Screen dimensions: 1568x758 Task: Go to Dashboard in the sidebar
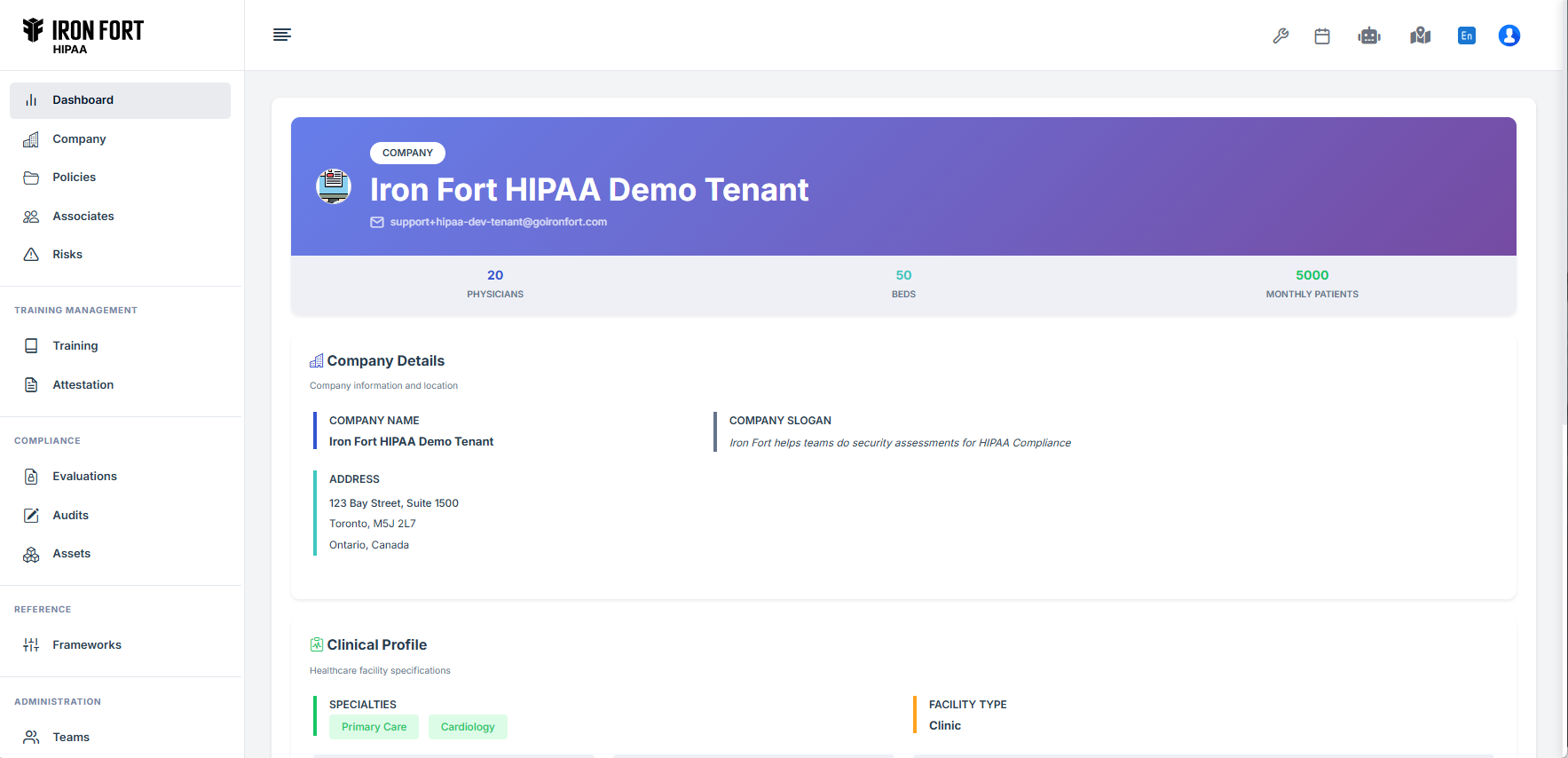tap(83, 100)
